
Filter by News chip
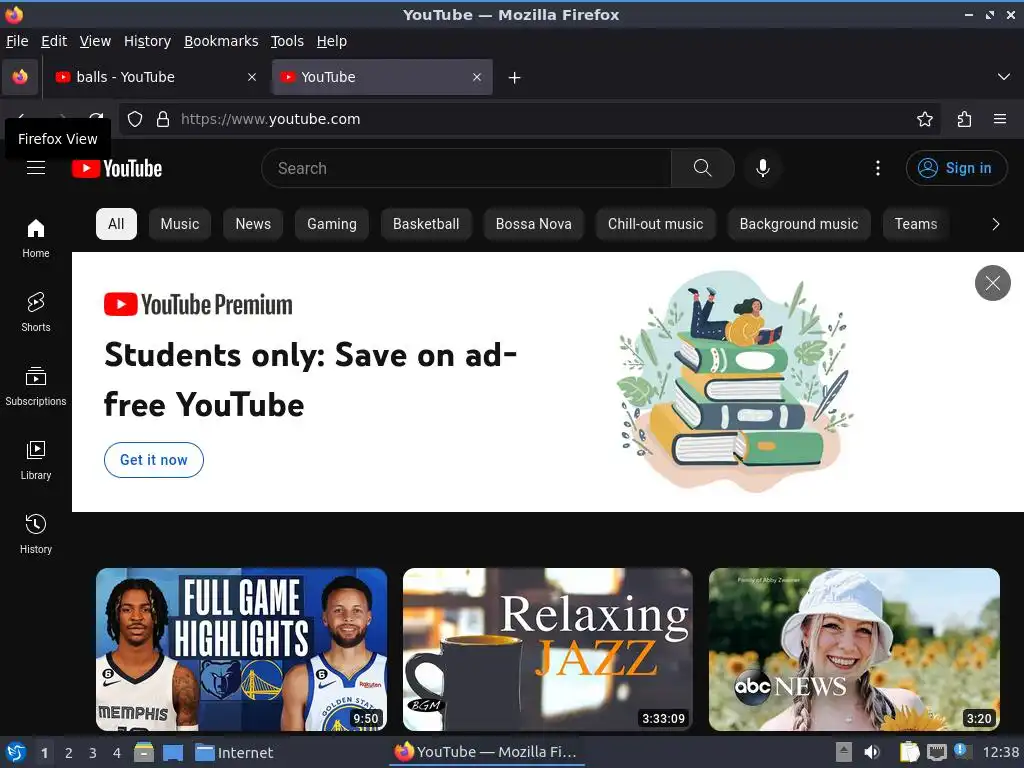point(253,224)
